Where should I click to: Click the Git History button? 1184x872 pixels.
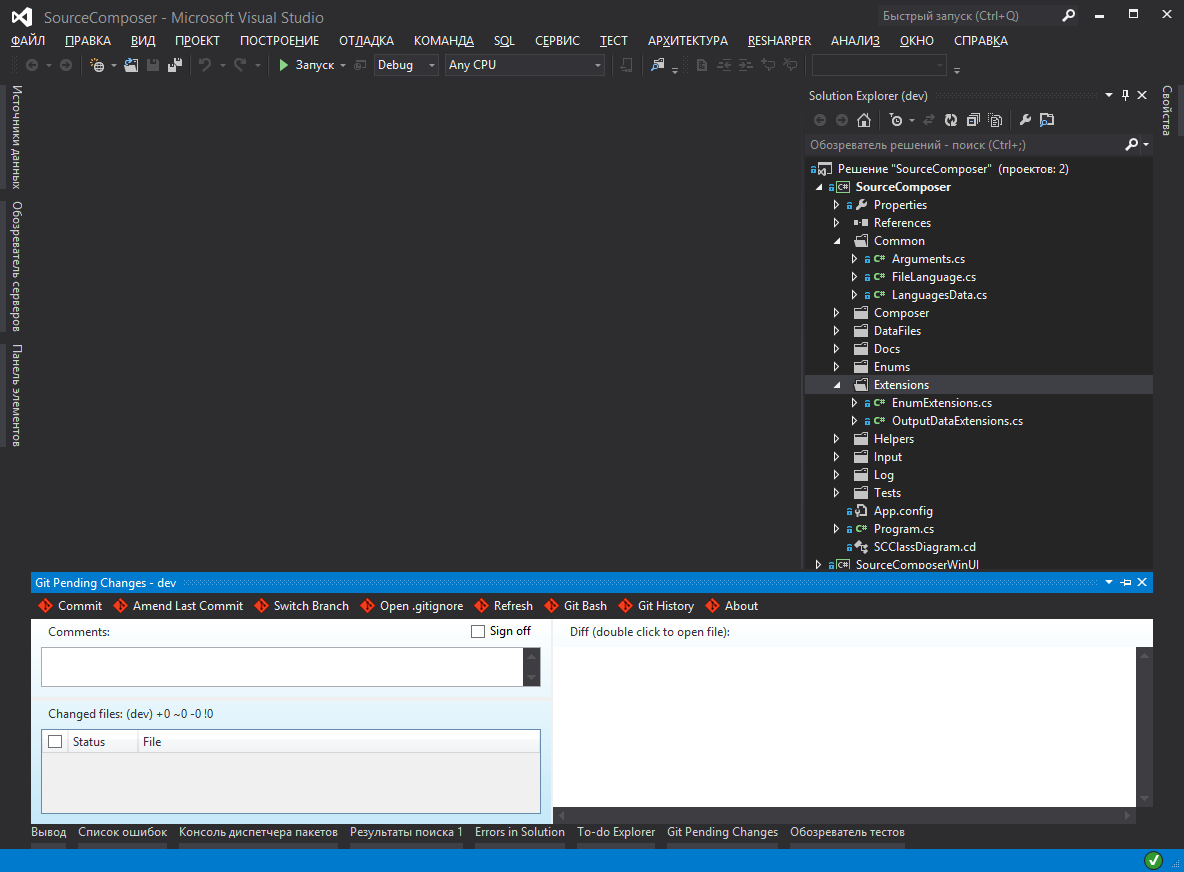[x=656, y=606]
